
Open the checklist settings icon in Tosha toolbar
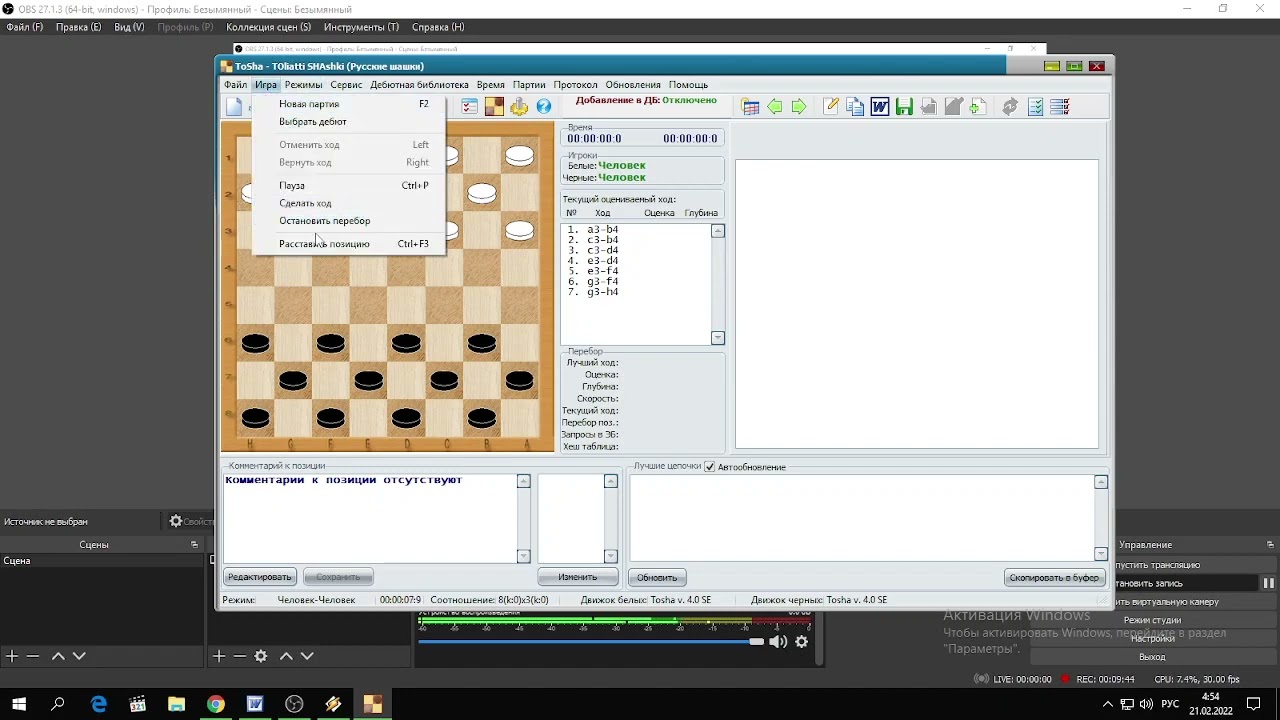[x=469, y=107]
